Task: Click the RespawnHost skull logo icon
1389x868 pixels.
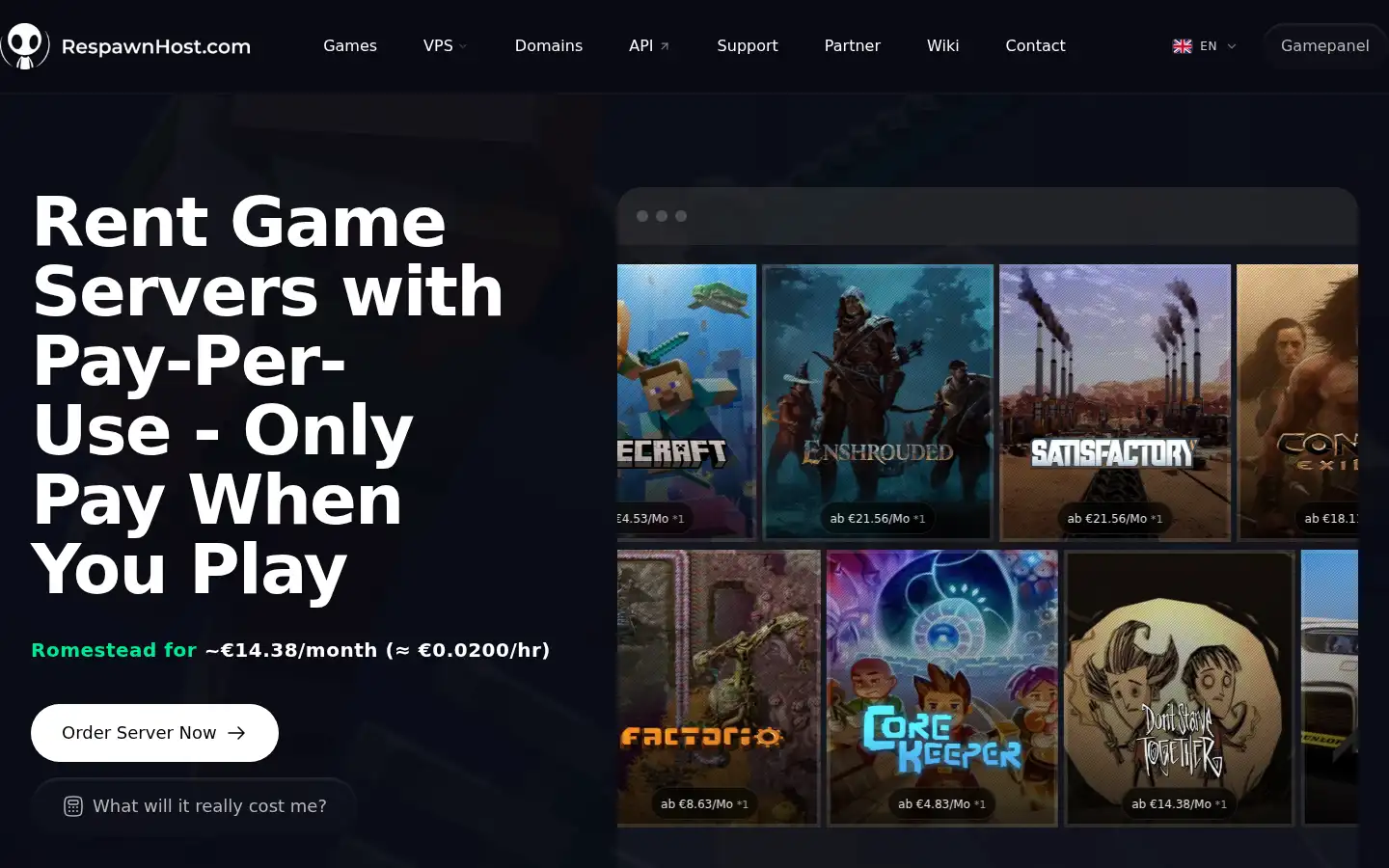Action: [x=25, y=46]
